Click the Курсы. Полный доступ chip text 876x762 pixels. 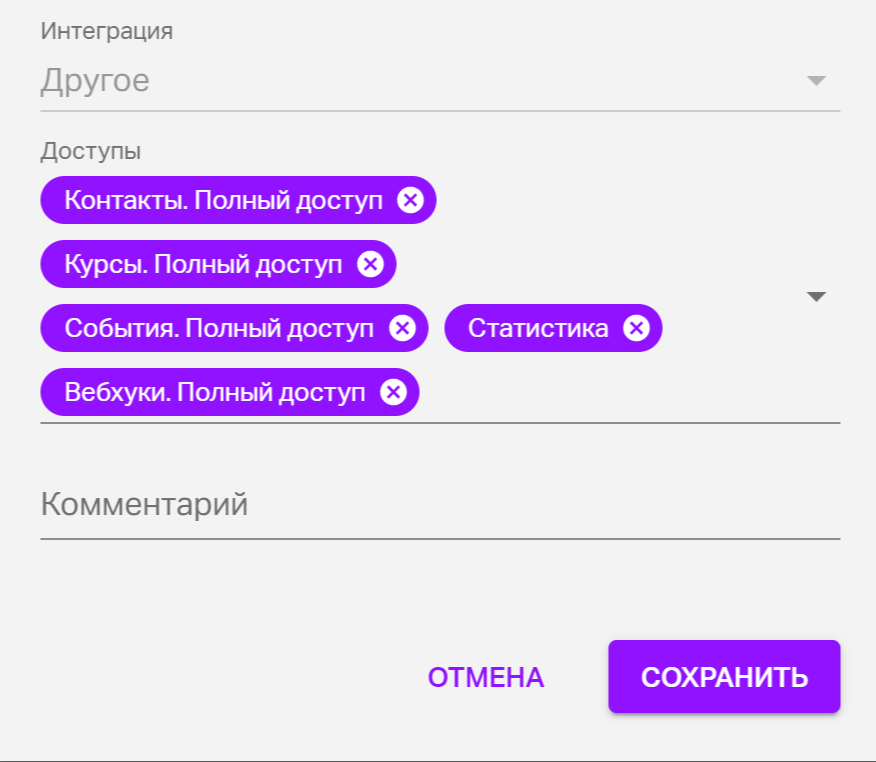pos(203,264)
